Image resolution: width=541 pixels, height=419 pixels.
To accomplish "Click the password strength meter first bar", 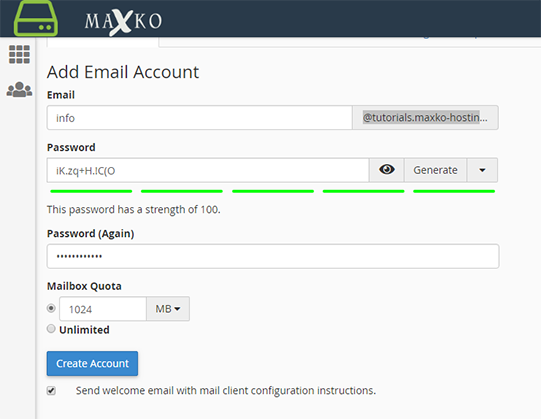I will click(91, 191).
